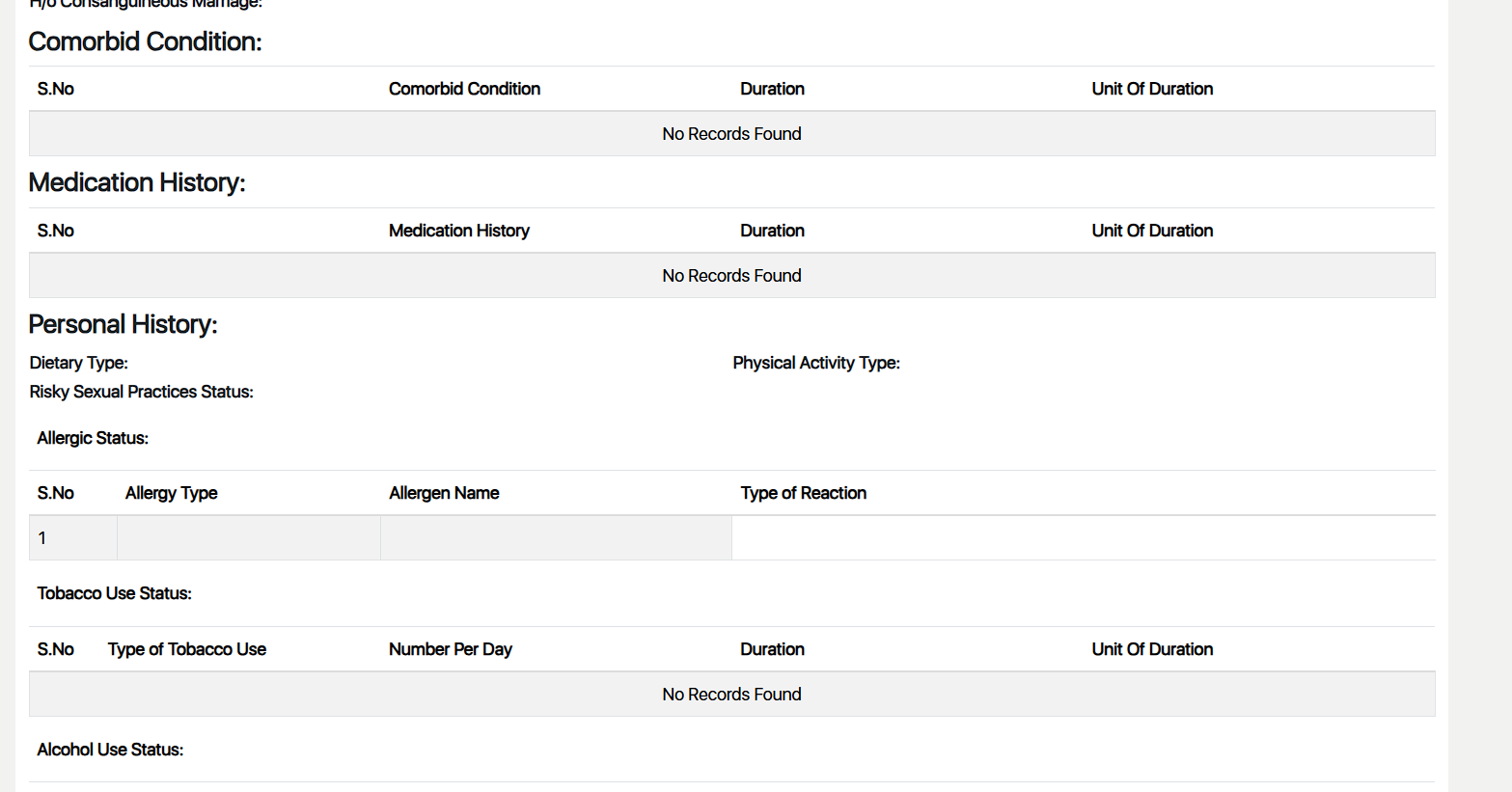Image resolution: width=1512 pixels, height=792 pixels.
Task: Click the Comorbid Condition column header
Action: [x=464, y=89]
